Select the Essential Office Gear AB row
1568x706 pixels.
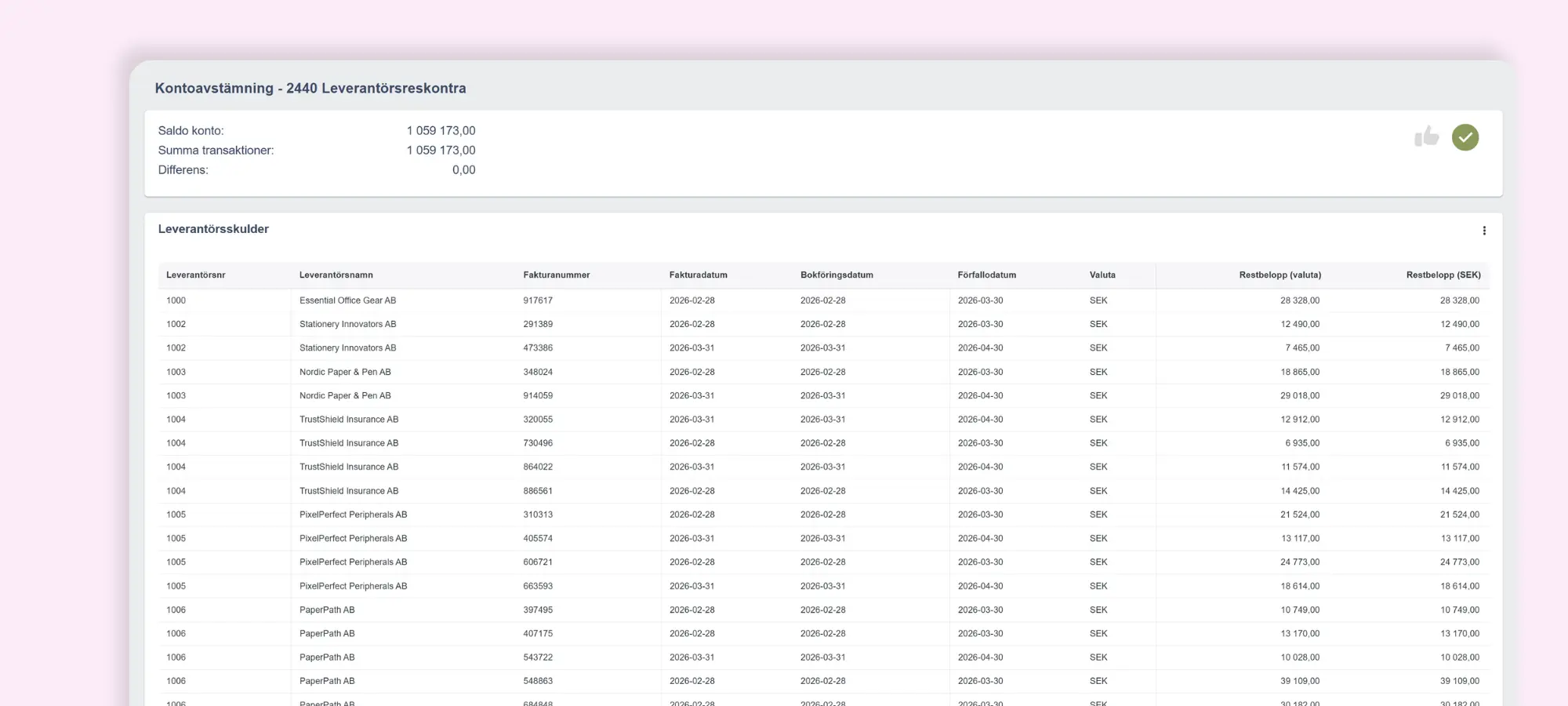coord(823,300)
